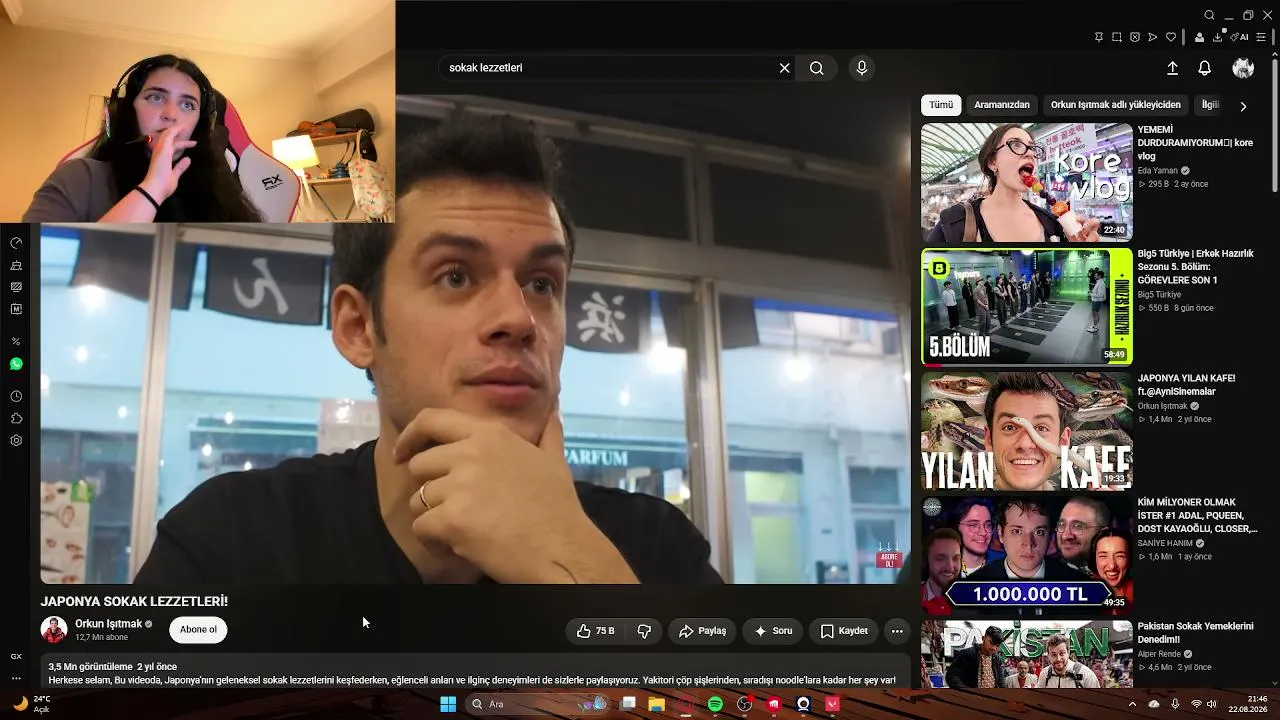Open the Pakistan Sokak Yemekleri thumbnail
1280x720 pixels.
point(1027,654)
